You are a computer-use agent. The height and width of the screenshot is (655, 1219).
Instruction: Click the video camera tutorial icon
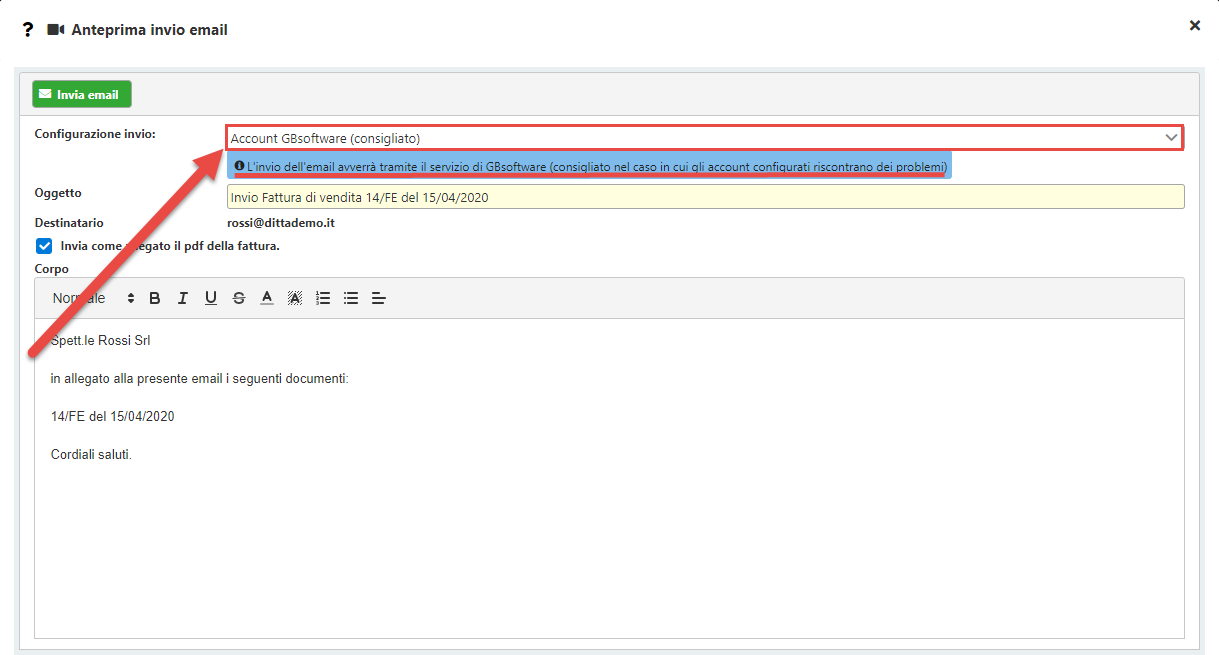[56, 30]
